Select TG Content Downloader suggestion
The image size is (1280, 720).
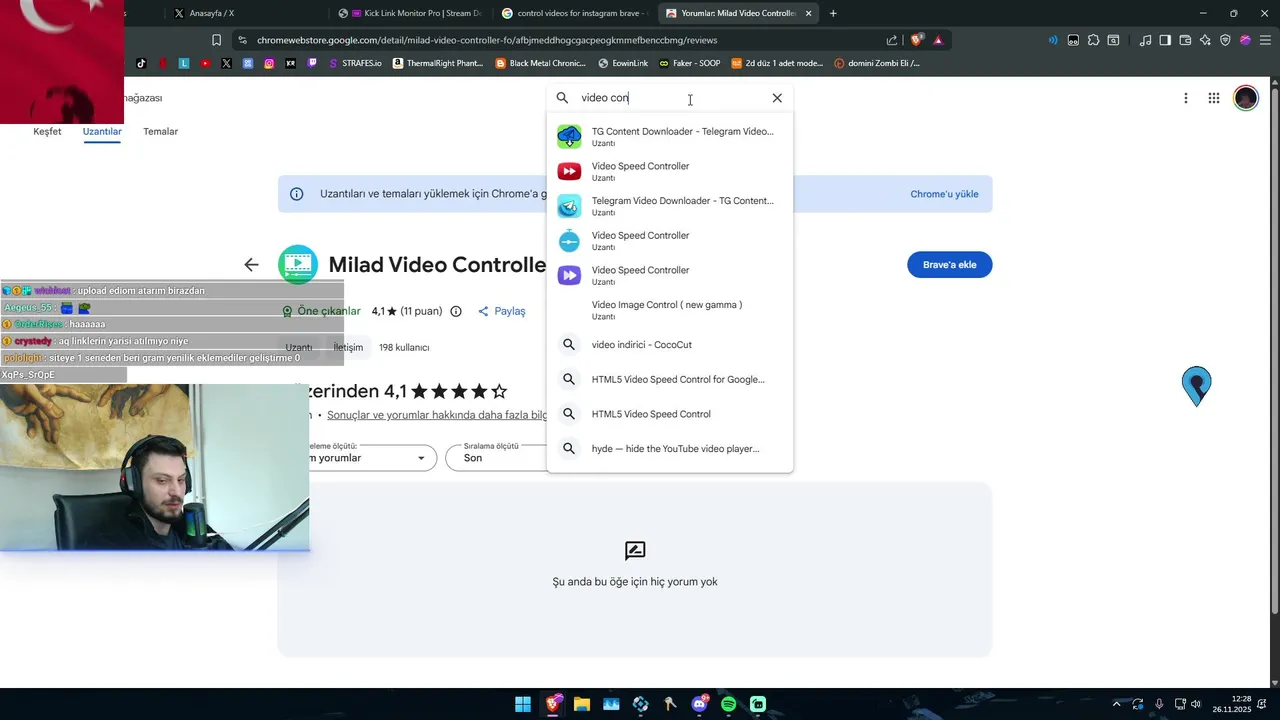pos(670,137)
